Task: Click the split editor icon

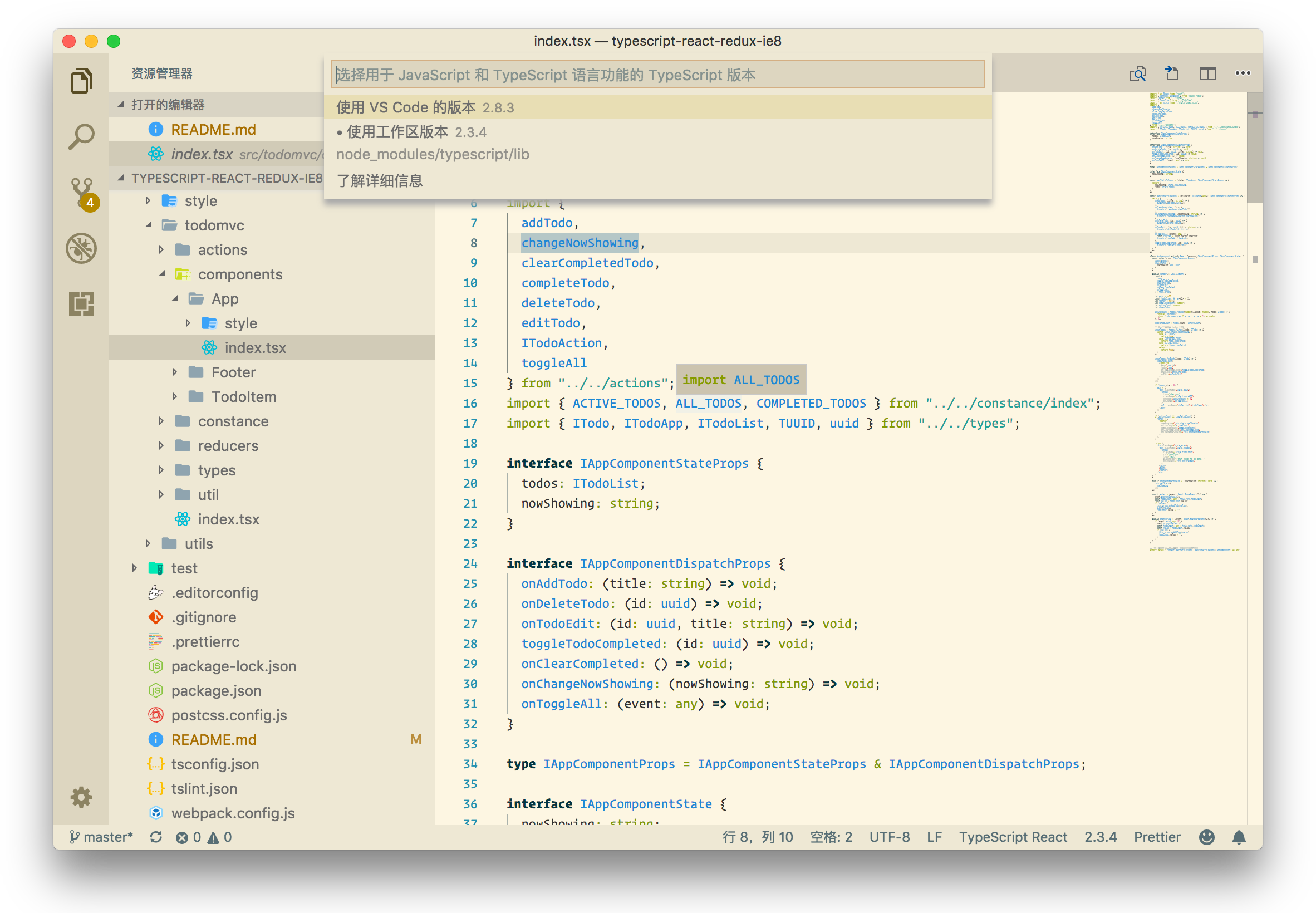Action: (1207, 74)
